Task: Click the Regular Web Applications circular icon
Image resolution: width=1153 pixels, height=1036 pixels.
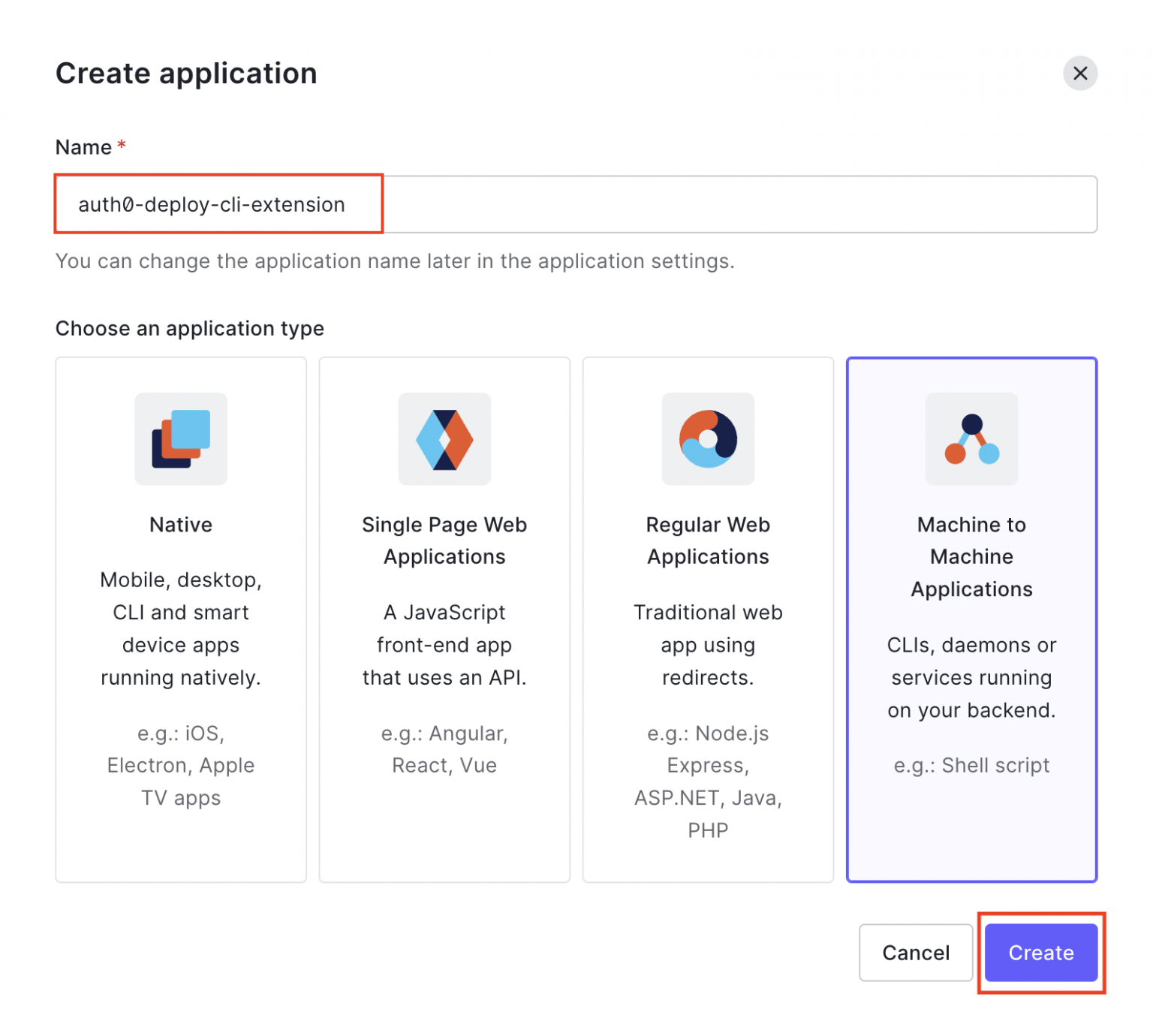Action: pyautogui.click(x=708, y=439)
